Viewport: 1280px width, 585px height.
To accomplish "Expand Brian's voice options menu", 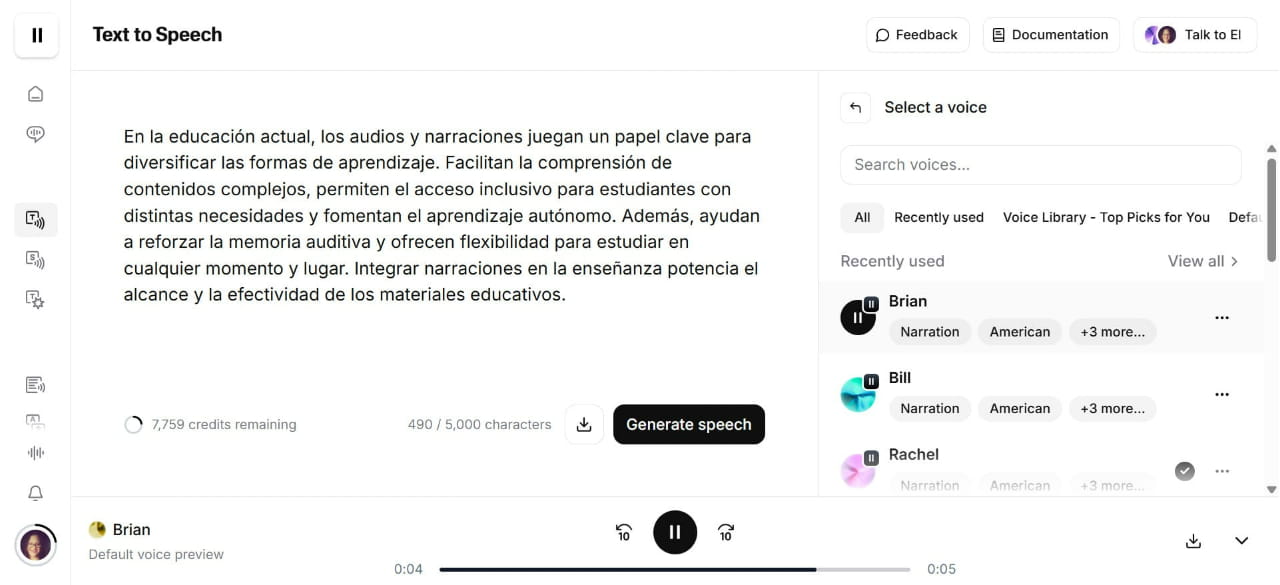I will point(1221,317).
